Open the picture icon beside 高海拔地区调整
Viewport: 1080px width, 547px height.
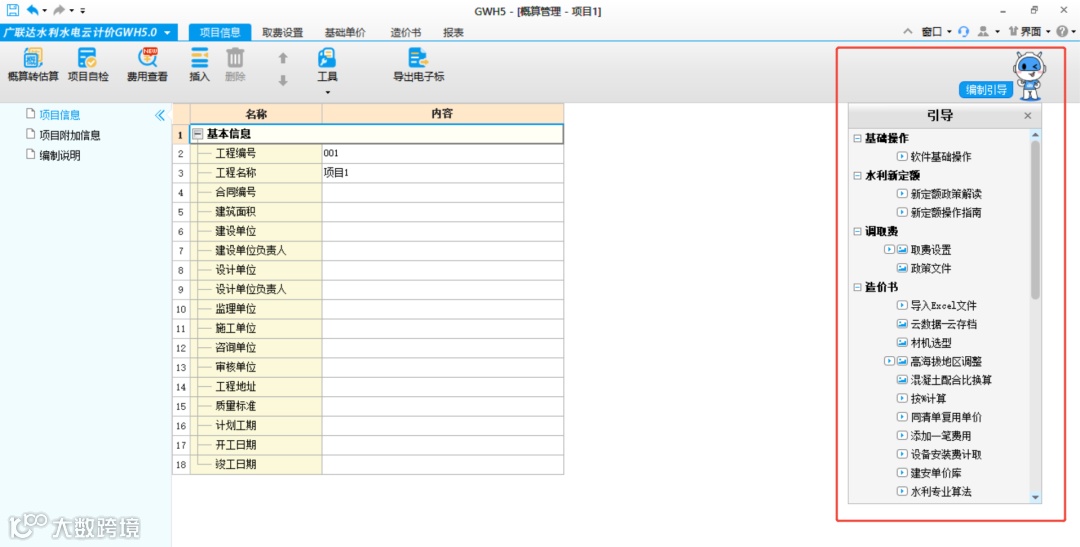pyautogui.click(x=902, y=361)
